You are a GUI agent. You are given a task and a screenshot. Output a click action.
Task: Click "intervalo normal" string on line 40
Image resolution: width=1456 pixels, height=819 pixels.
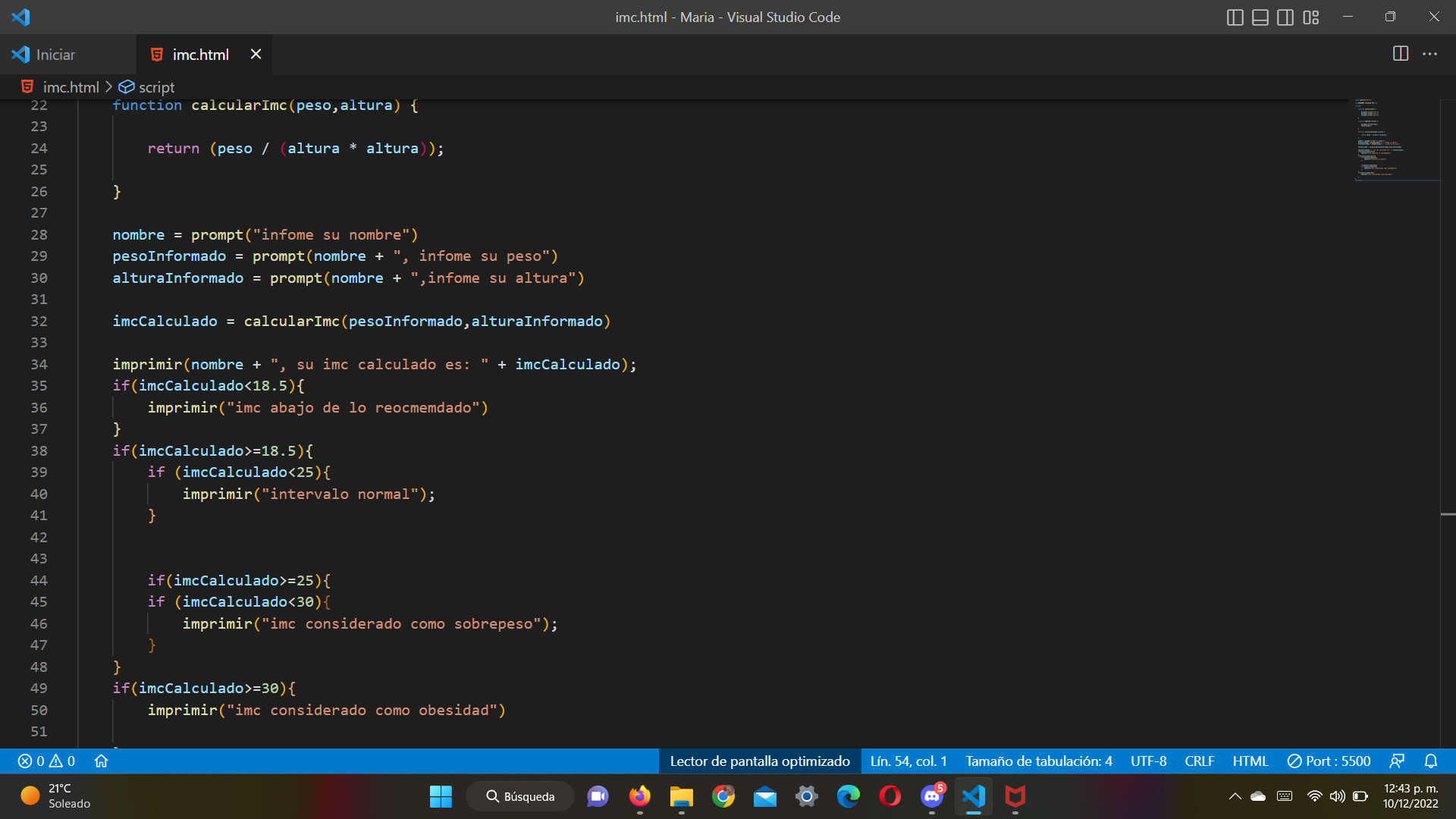(340, 494)
